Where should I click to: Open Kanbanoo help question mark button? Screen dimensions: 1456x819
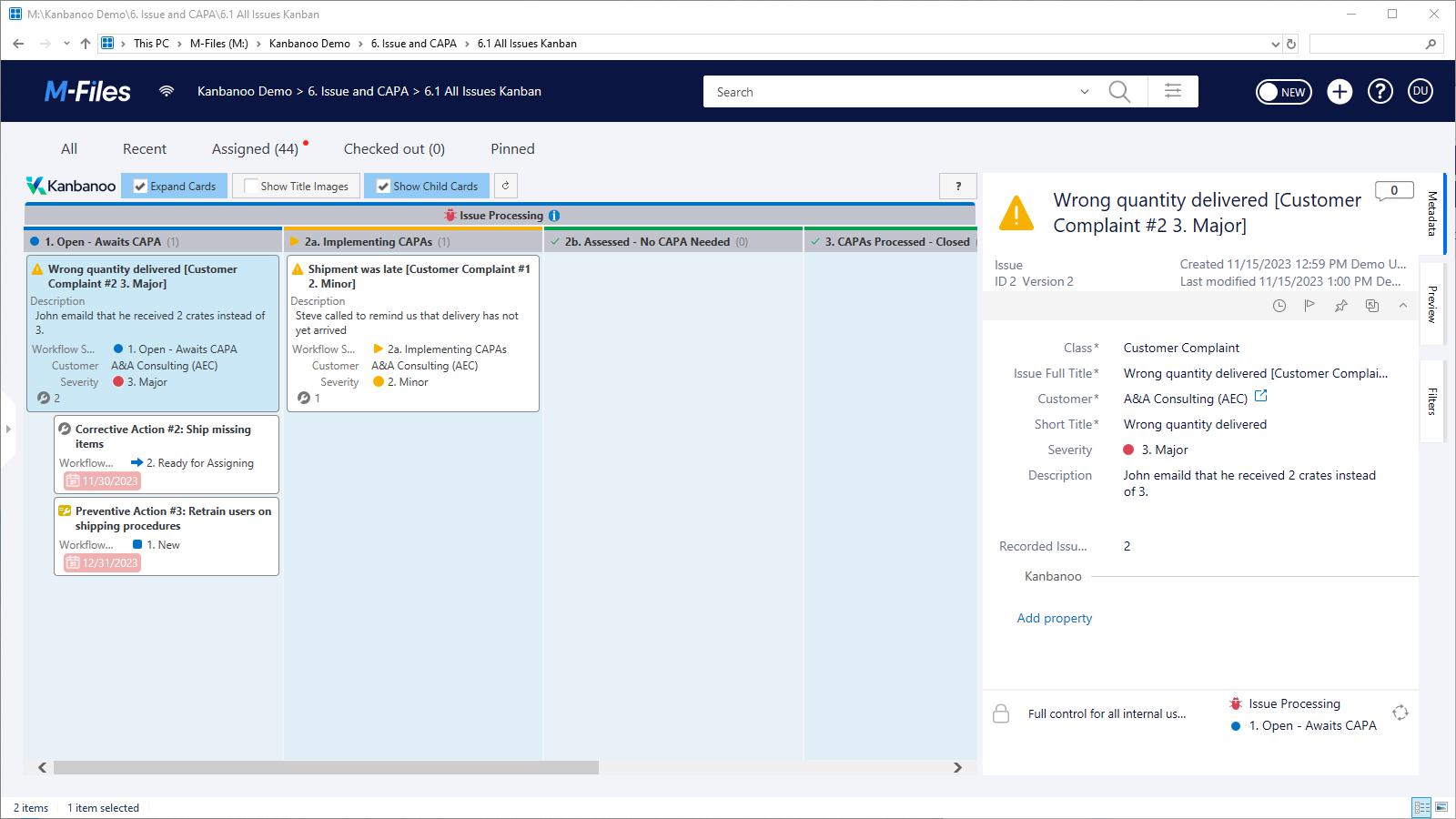click(x=957, y=186)
